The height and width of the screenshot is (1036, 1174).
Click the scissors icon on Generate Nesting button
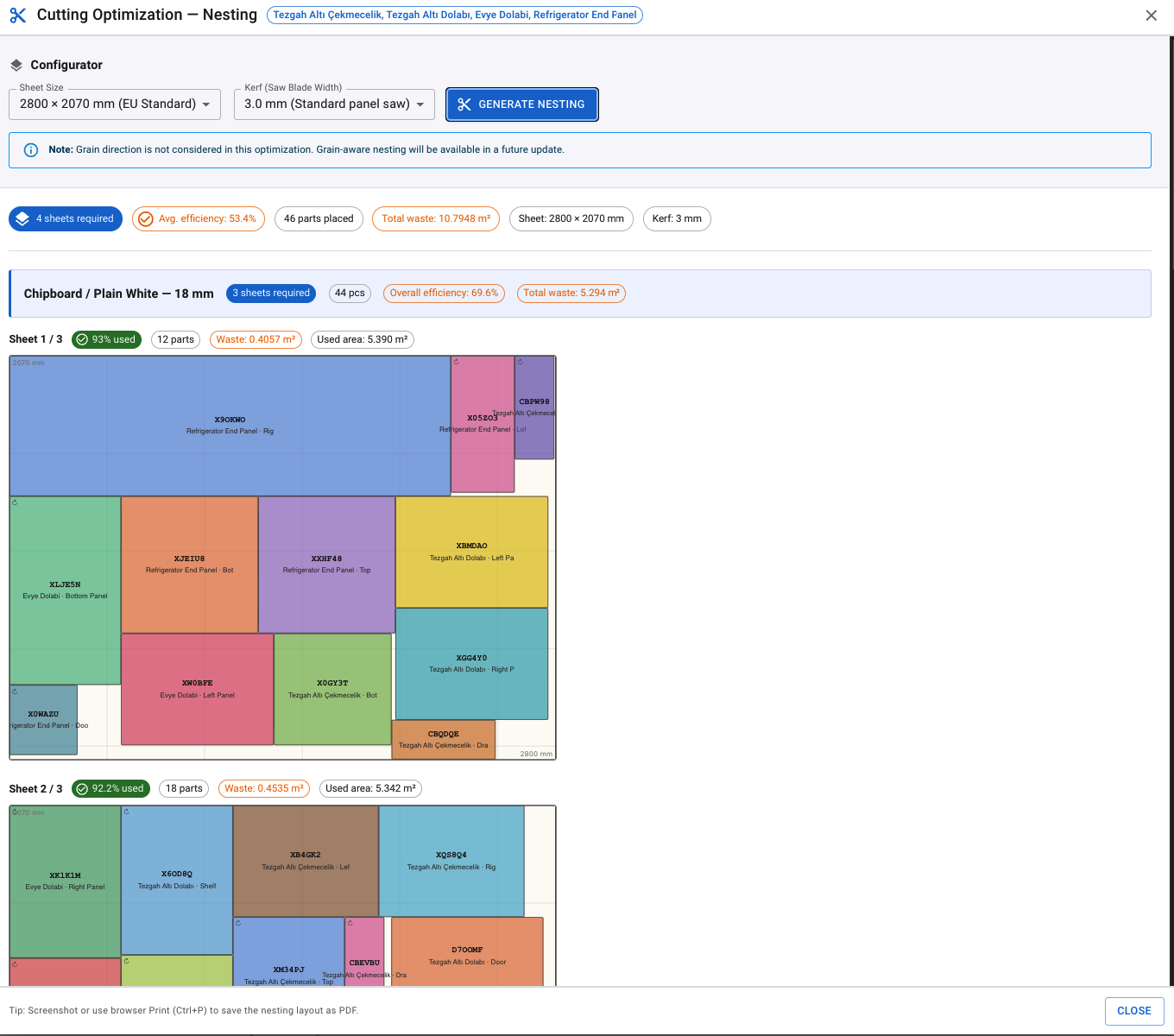click(x=464, y=104)
